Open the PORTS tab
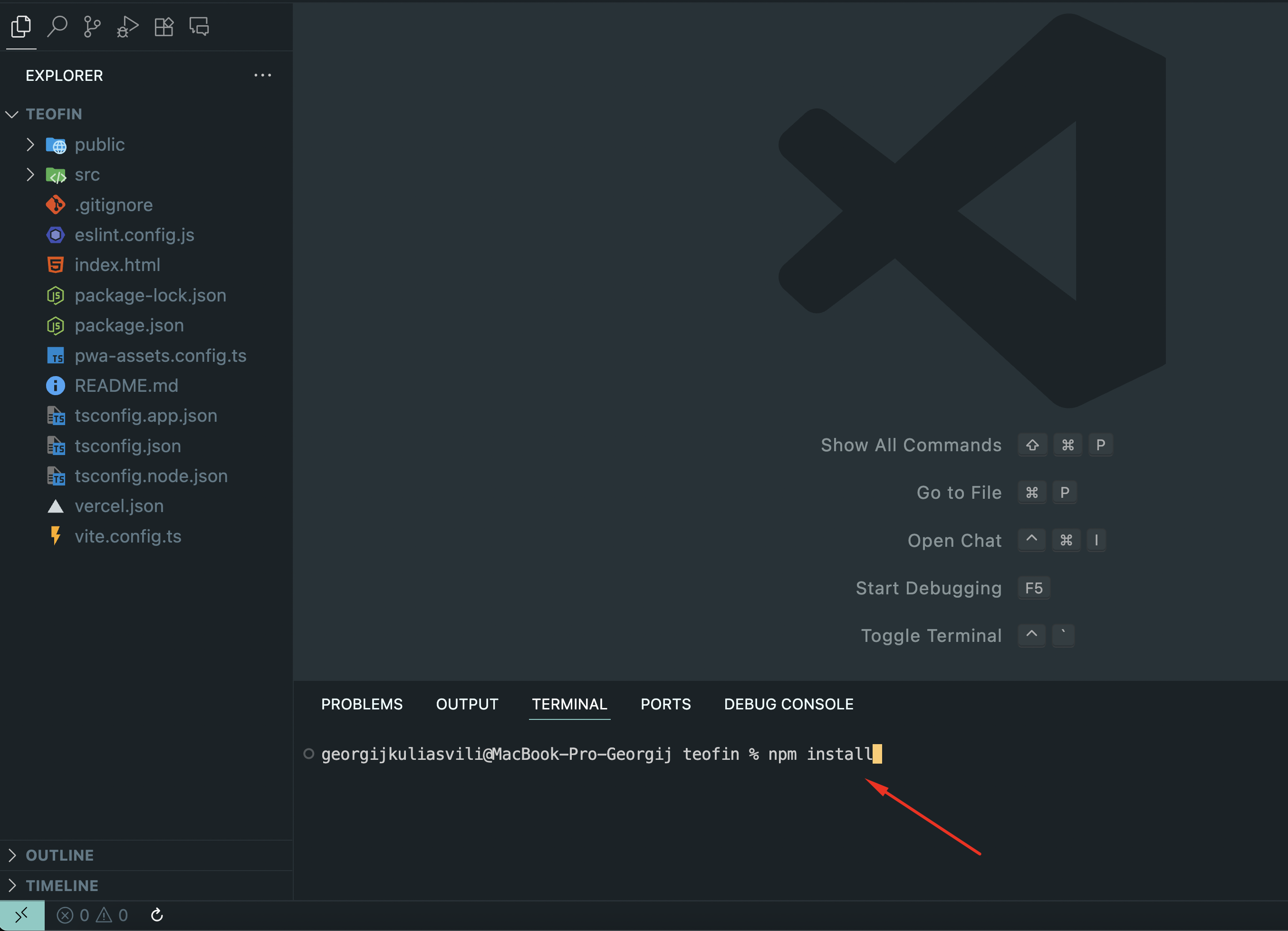The width and height of the screenshot is (1288, 931). coord(665,704)
